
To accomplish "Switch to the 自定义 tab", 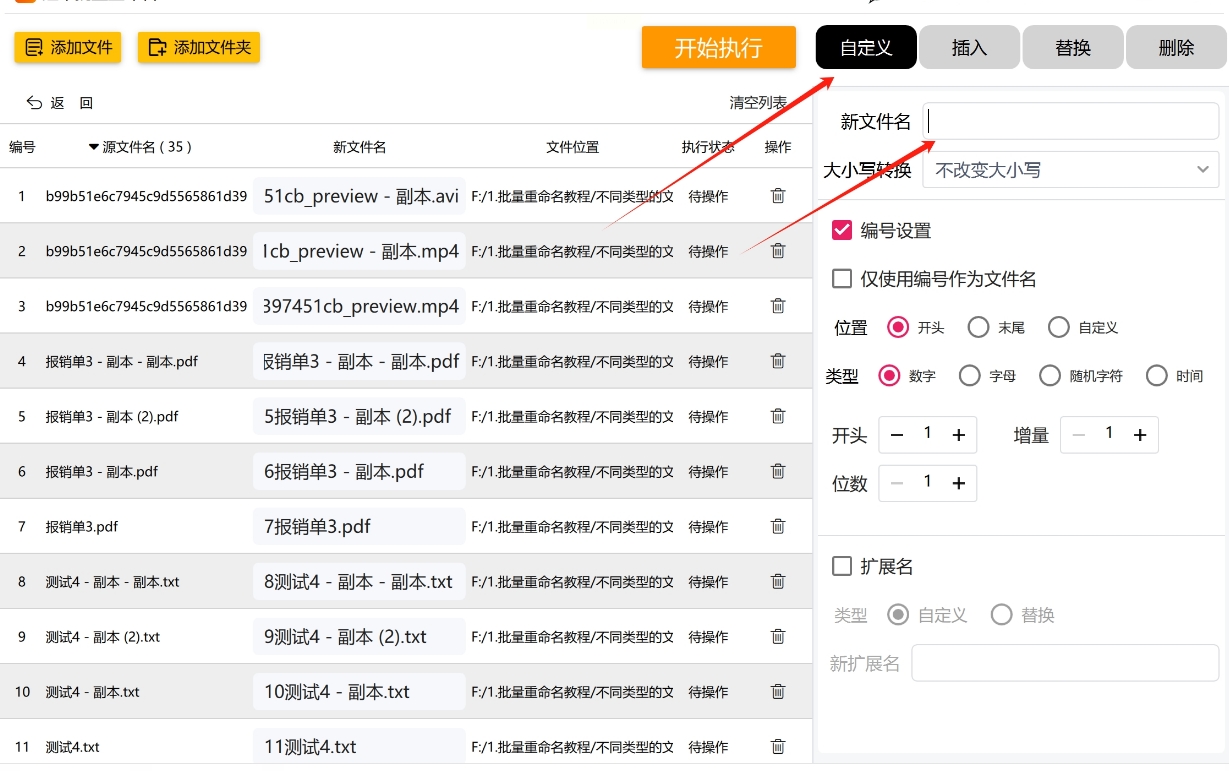I will pos(866,47).
